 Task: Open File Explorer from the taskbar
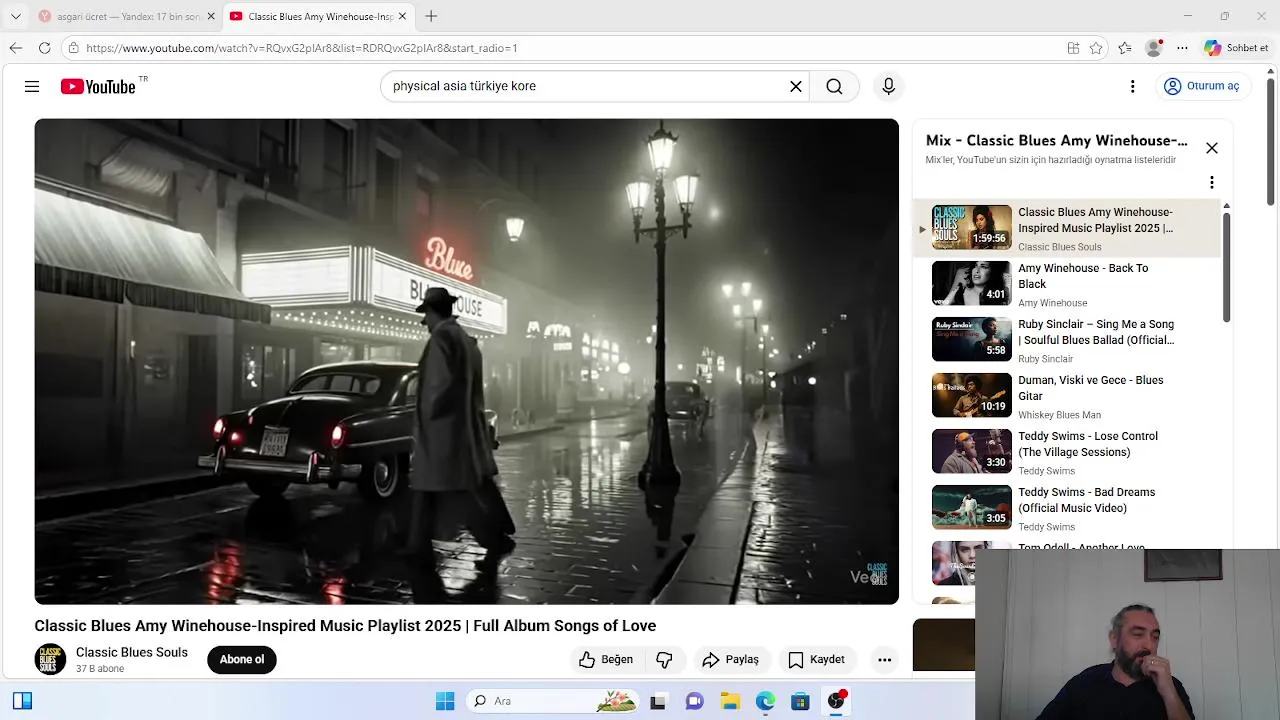pyautogui.click(x=730, y=701)
